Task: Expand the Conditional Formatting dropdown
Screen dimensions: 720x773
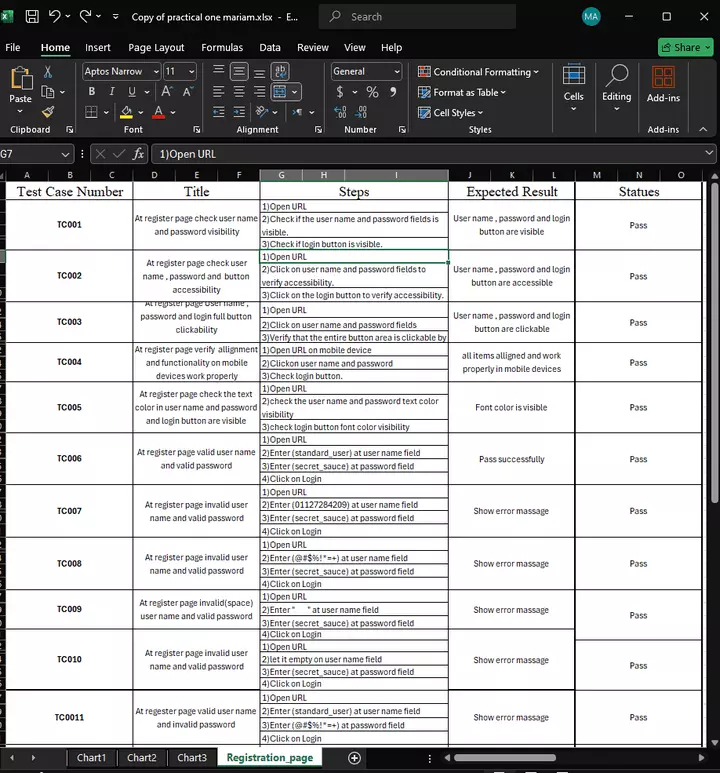Action: click(478, 72)
